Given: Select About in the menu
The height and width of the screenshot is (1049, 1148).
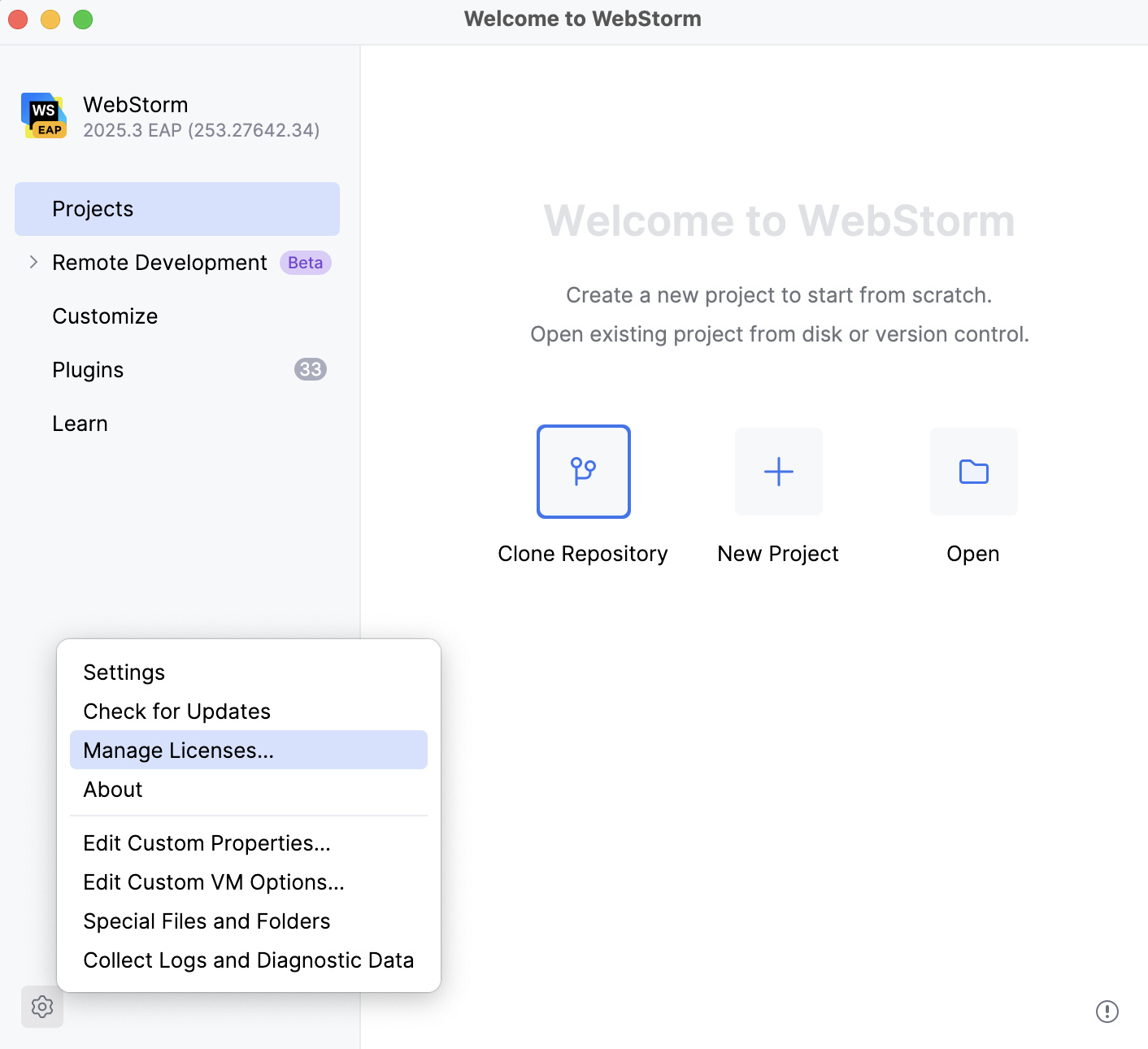Looking at the screenshot, I should 112,789.
